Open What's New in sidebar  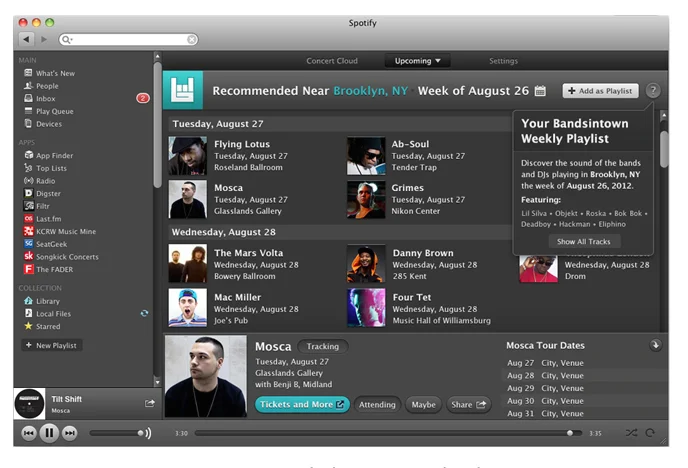(55, 73)
